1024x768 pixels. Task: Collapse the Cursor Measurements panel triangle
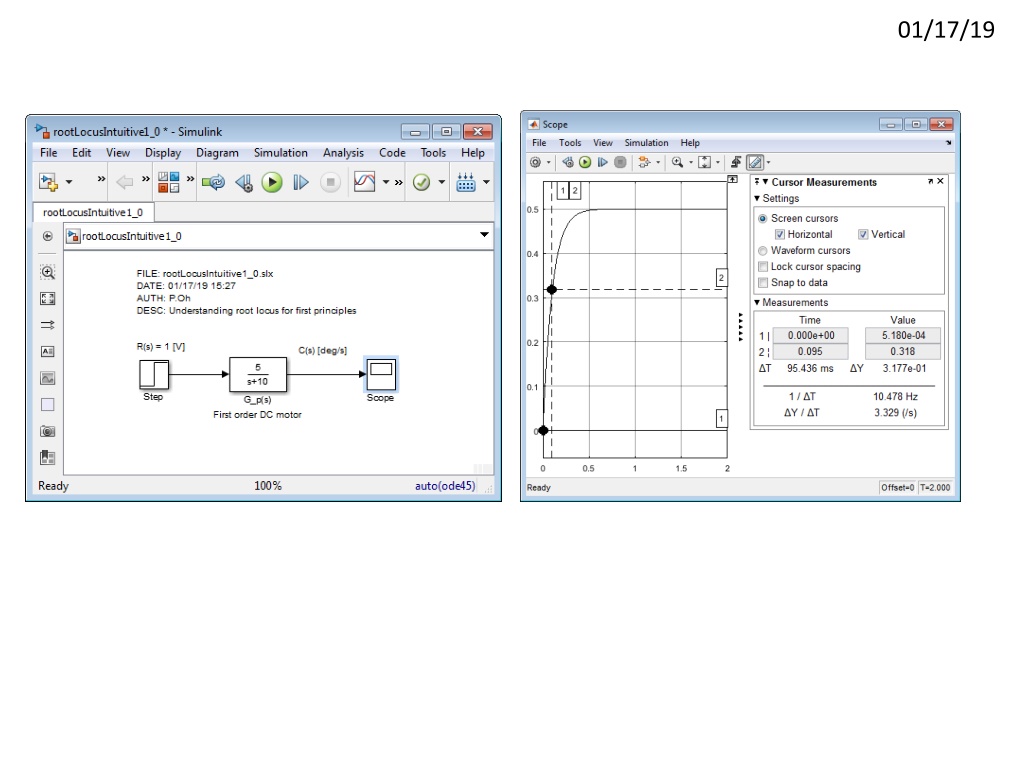pos(765,182)
